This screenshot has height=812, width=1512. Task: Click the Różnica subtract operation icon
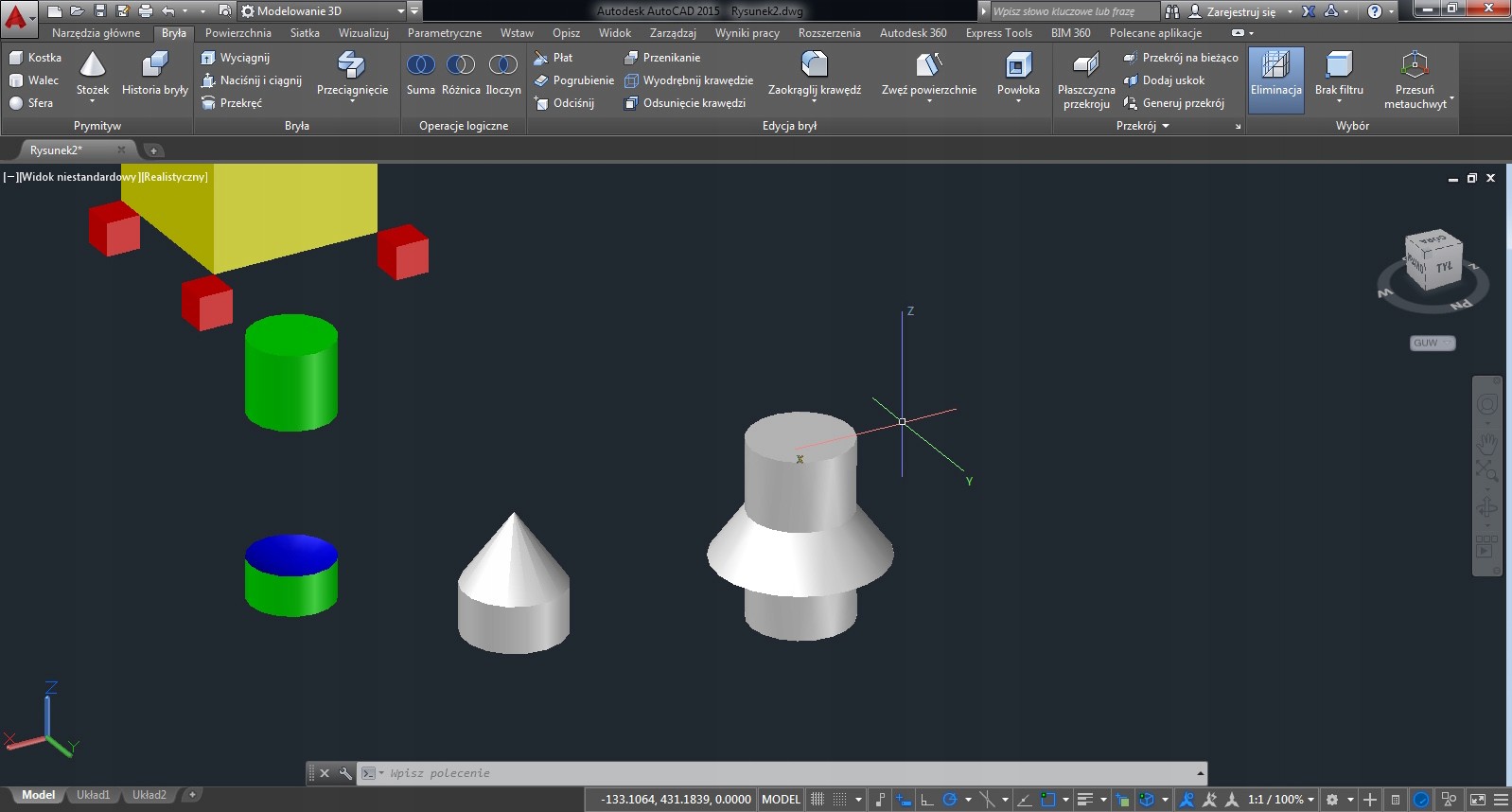point(461,65)
